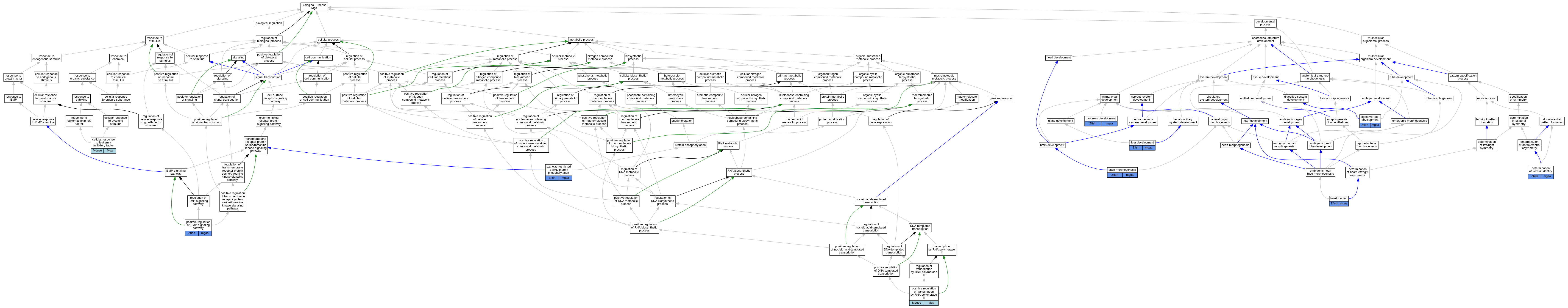Click the 'response to endogenous stimulus' node
Image resolution: width=1568 pixels, height=308 pixels.
pos(46,58)
